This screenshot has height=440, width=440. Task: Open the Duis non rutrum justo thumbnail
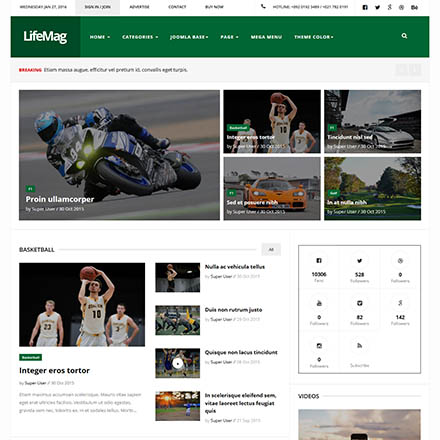point(178,320)
